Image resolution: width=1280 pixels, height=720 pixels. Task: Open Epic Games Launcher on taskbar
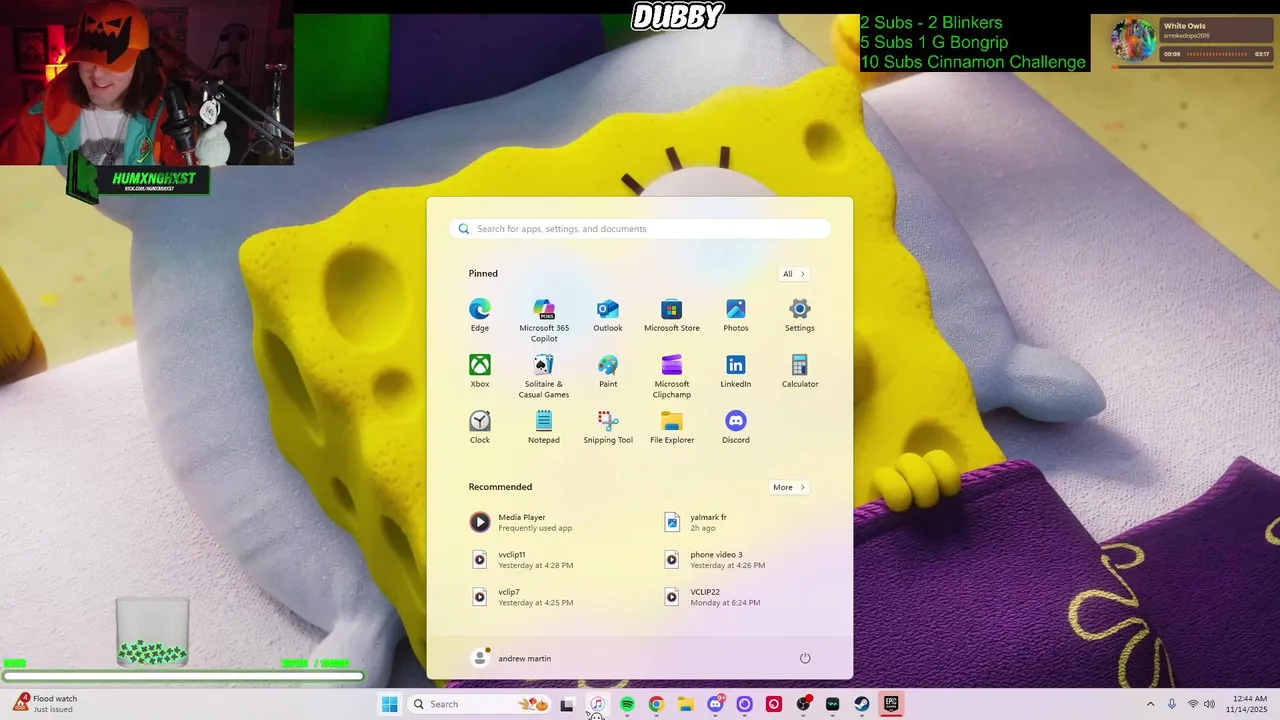[891, 704]
